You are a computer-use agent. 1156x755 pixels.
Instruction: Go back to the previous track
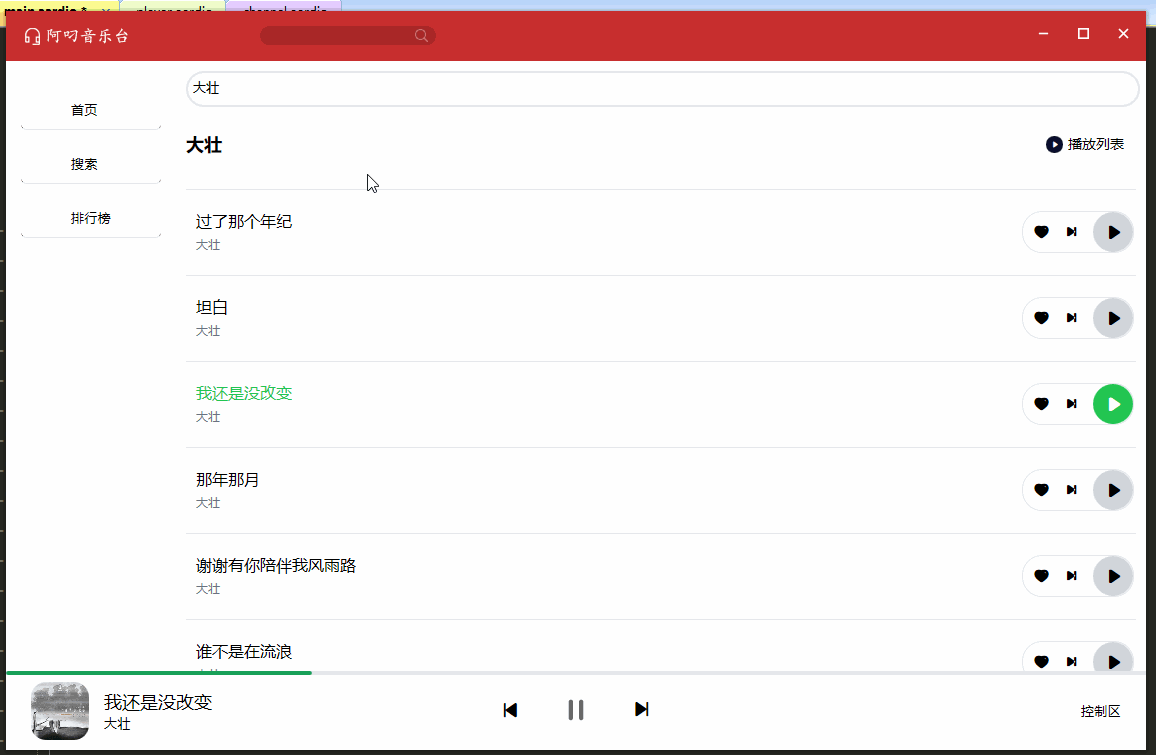[x=510, y=710]
